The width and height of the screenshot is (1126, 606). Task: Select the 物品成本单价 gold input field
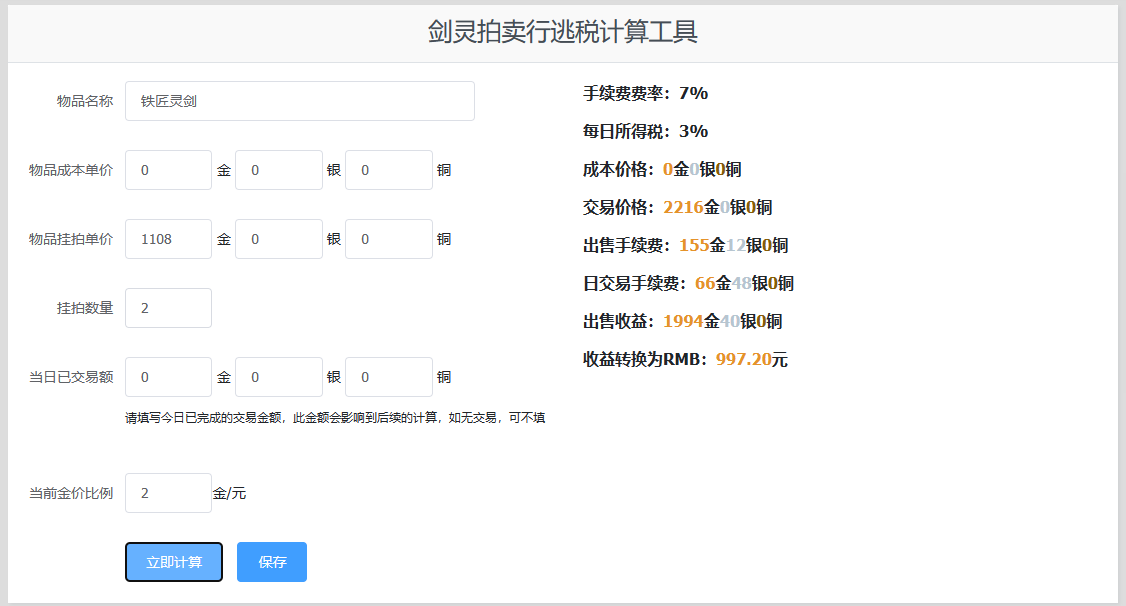coord(168,169)
